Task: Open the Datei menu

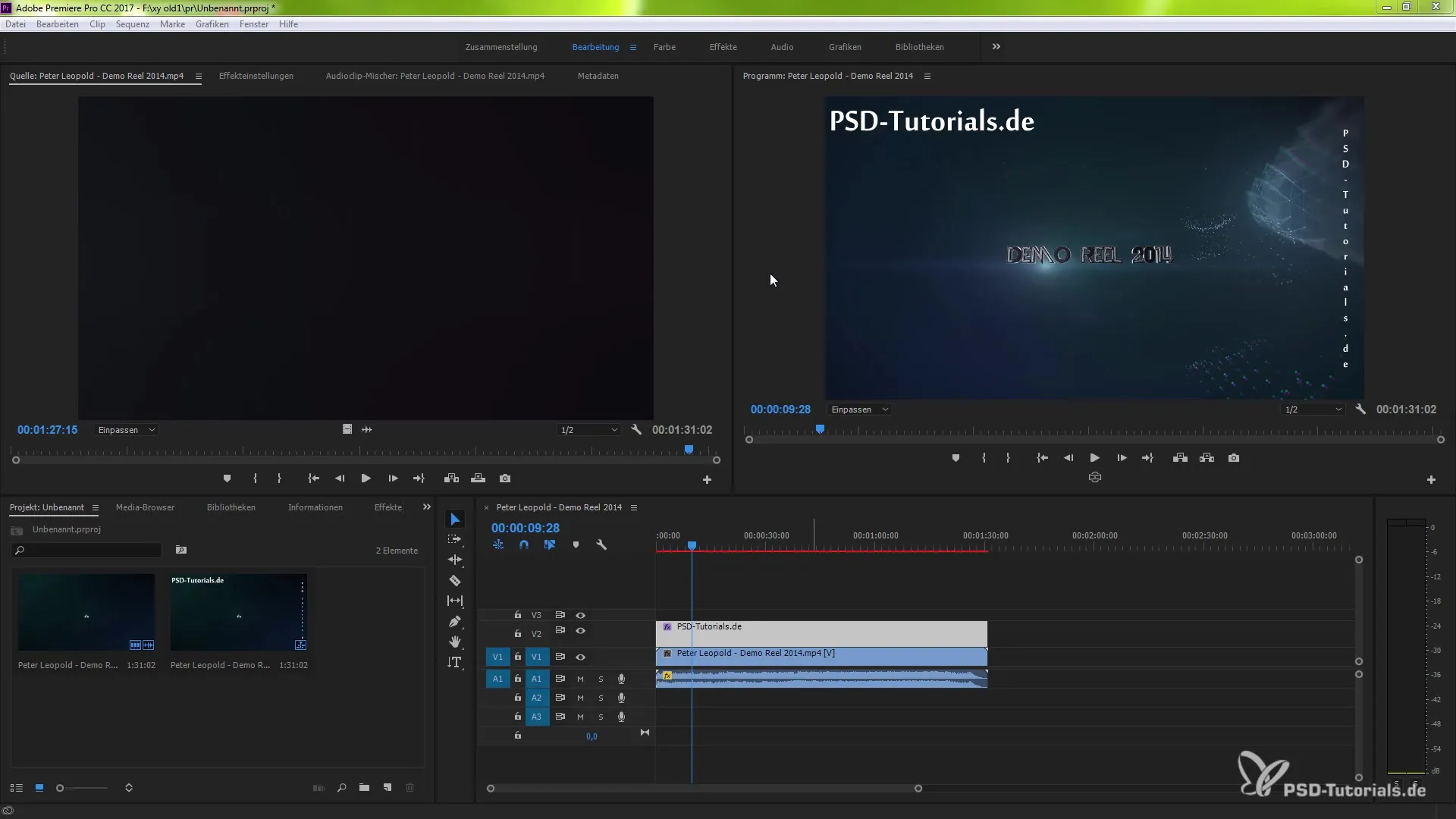Action: [15, 24]
